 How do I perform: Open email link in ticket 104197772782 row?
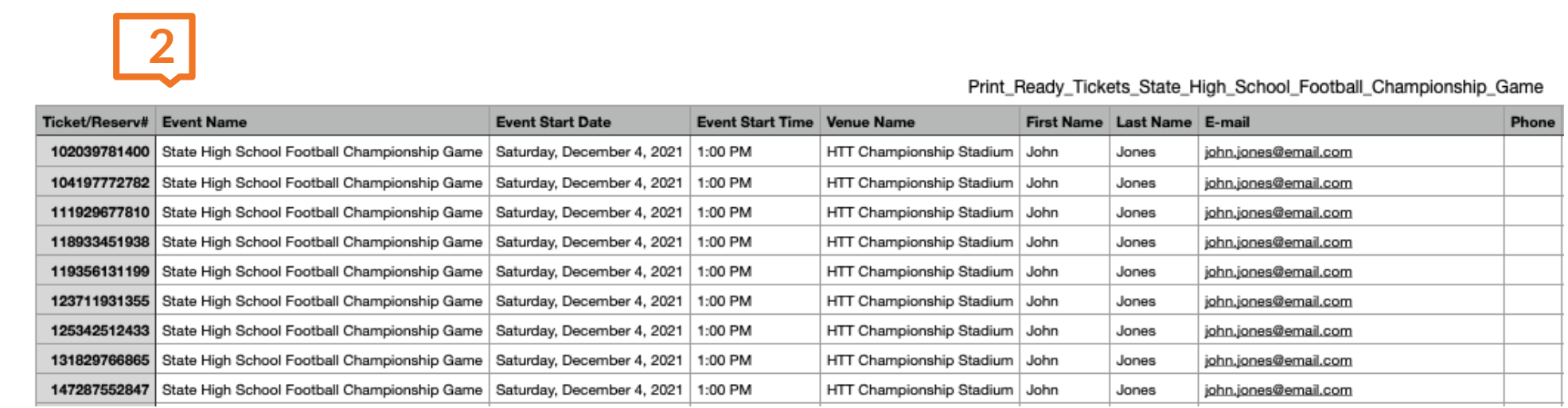(1277, 183)
